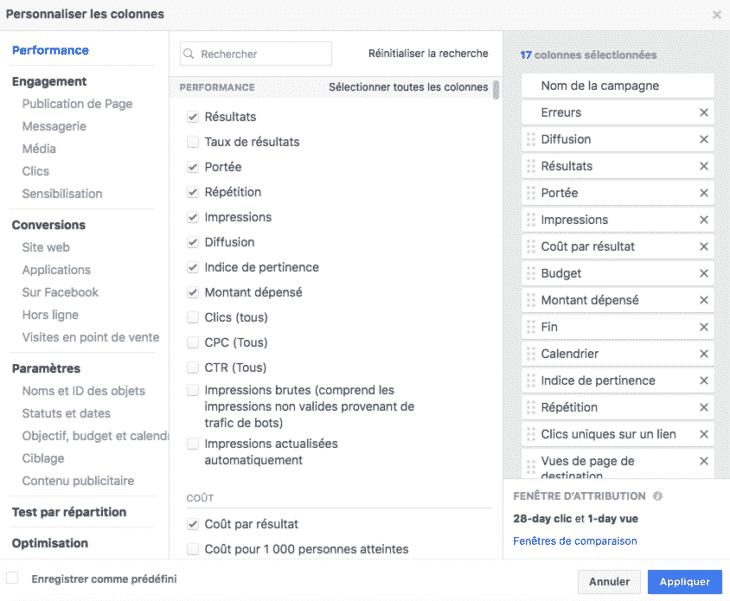Uncheck the Résultats checkbox

pos(193,117)
